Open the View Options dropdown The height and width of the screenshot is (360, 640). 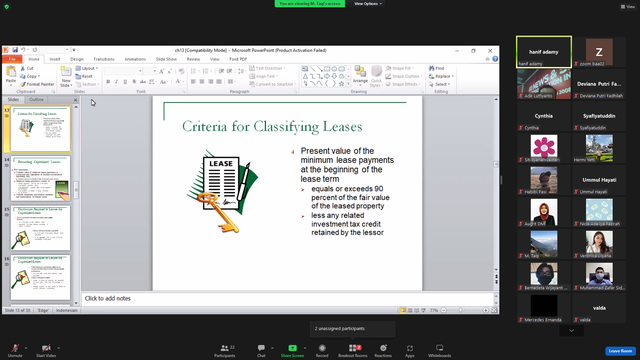pos(368,4)
